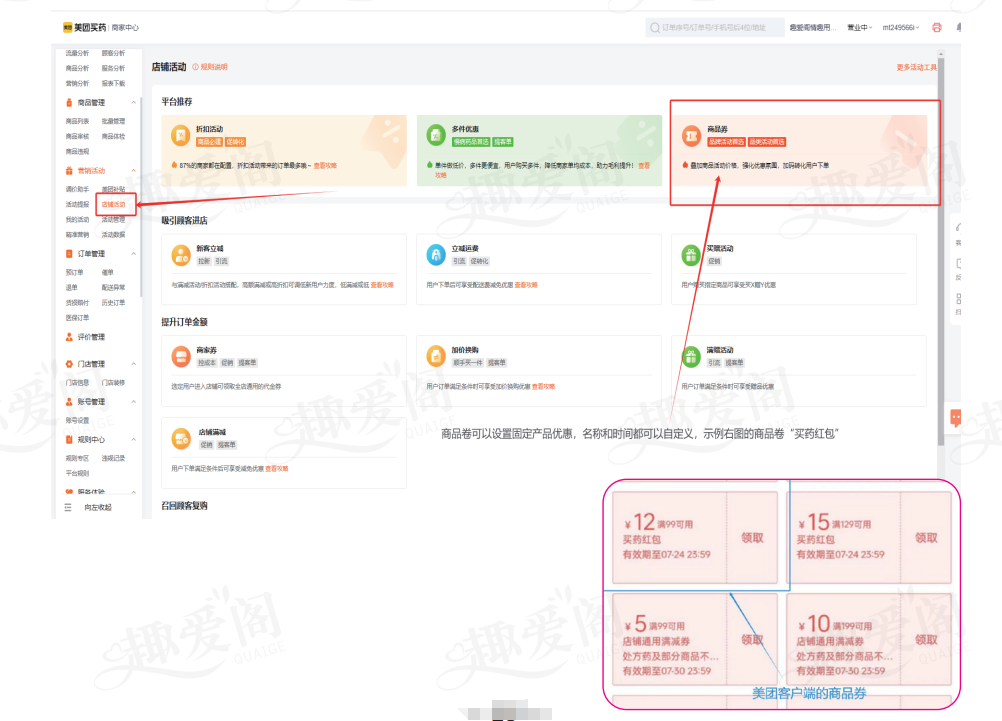
Task: Click the 新客立减 activity icon
Action: coord(181,254)
